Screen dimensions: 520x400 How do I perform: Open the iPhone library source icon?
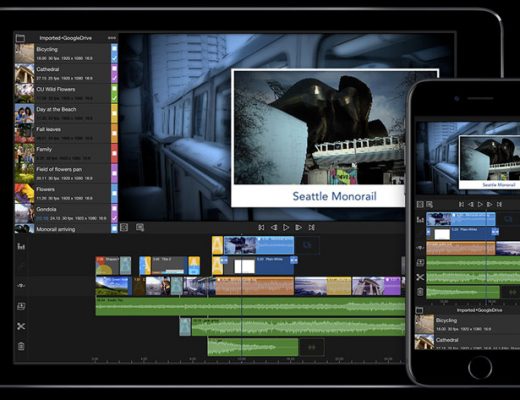click(x=419, y=310)
